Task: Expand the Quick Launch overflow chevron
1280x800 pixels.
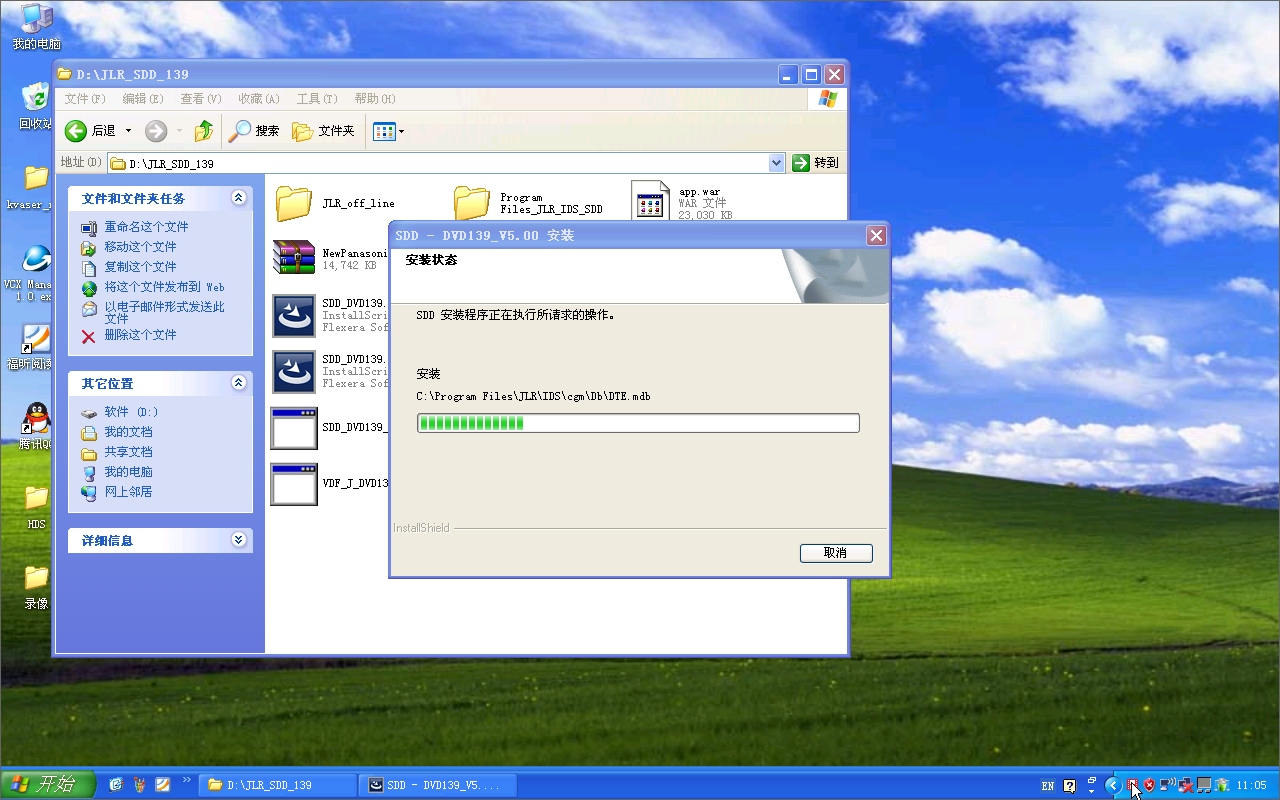Action: point(186,780)
